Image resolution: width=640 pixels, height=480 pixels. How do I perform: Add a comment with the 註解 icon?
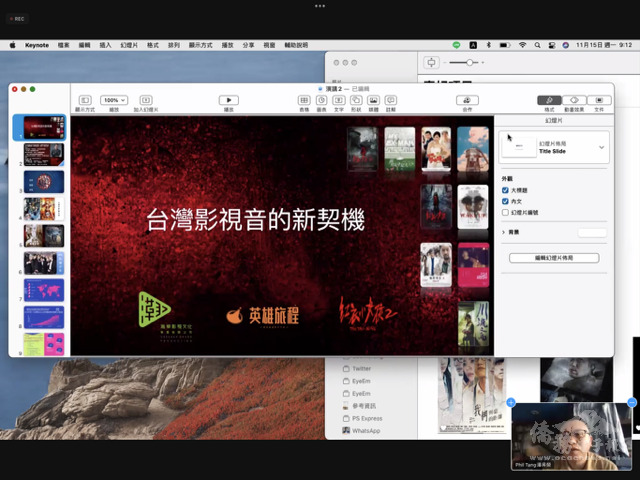(x=390, y=100)
